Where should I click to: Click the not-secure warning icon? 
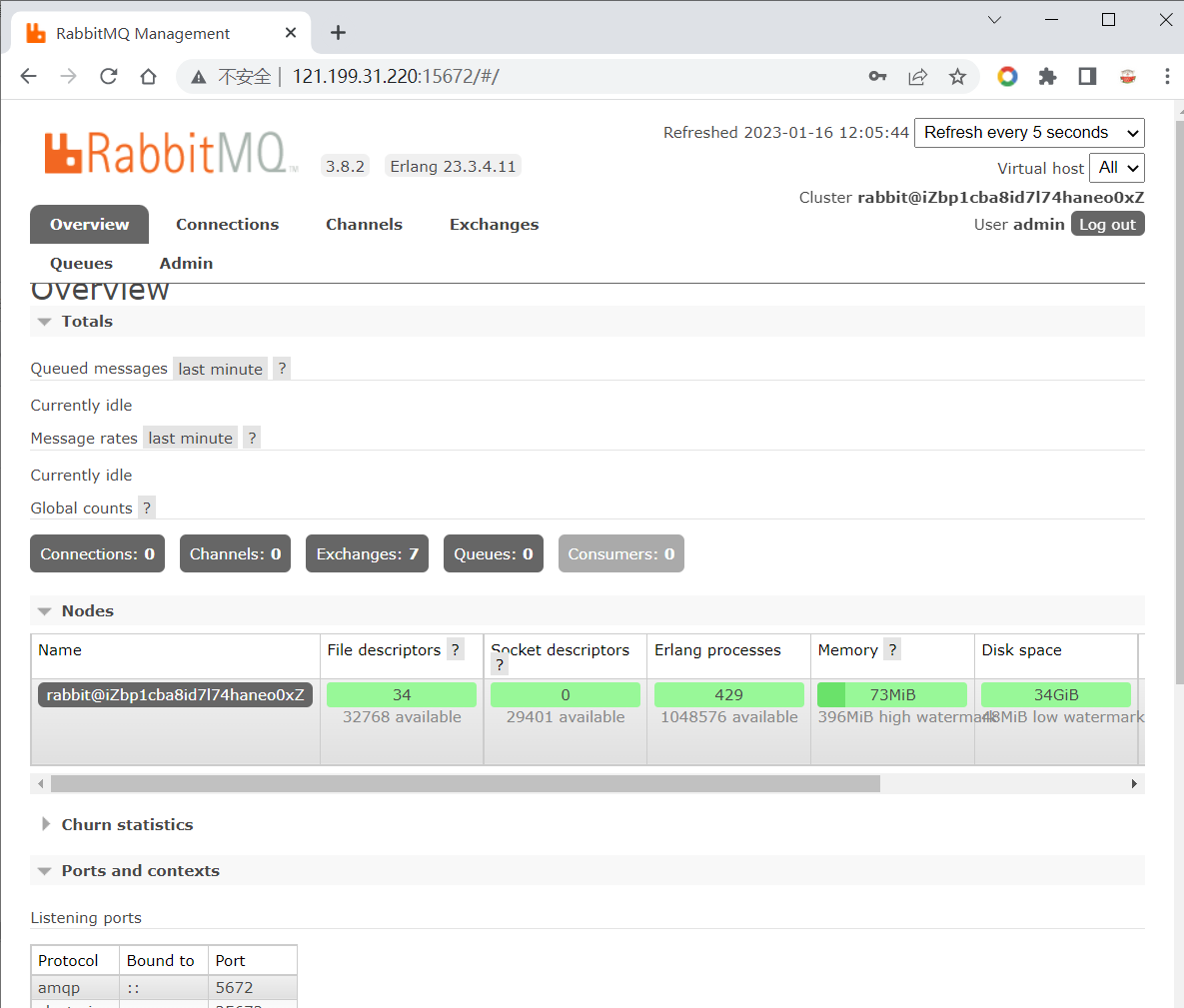tap(199, 77)
